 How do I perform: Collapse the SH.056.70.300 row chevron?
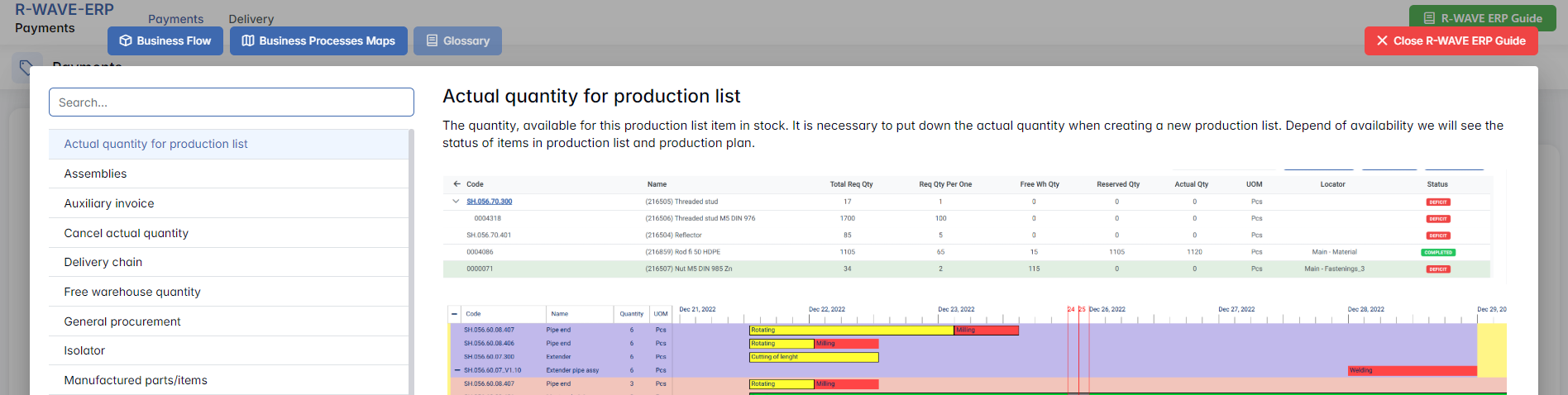pos(456,202)
